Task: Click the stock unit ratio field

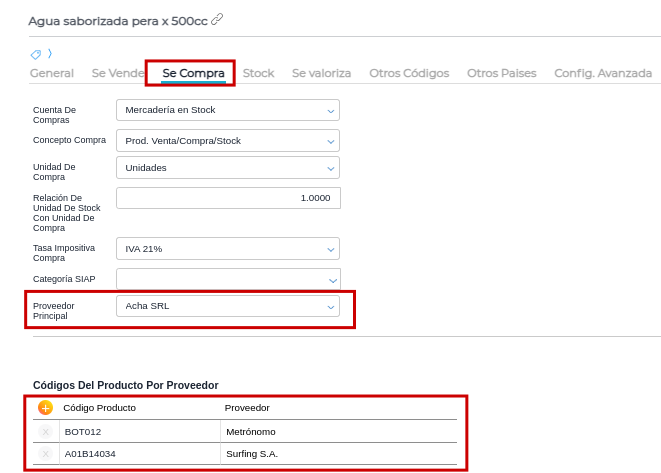Action: tap(228, 198)
